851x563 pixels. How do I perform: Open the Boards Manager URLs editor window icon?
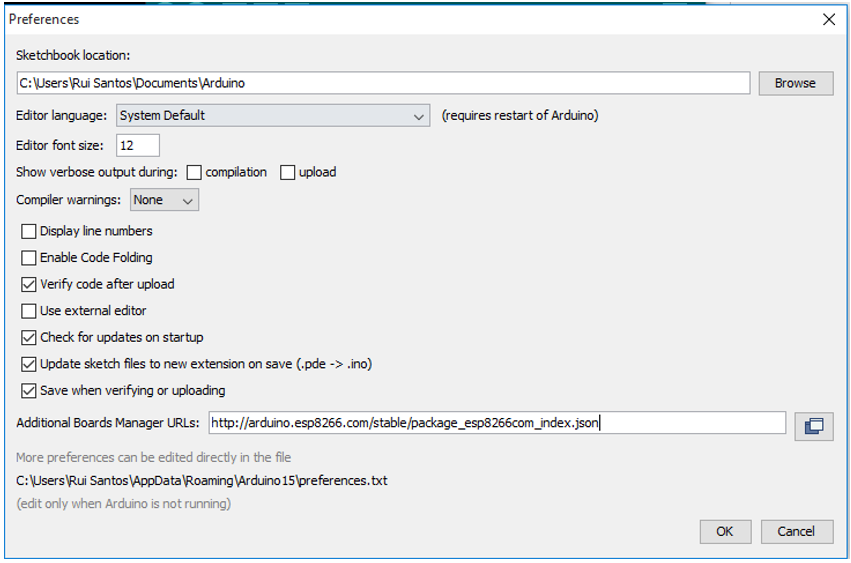click(x=814, y=427)
